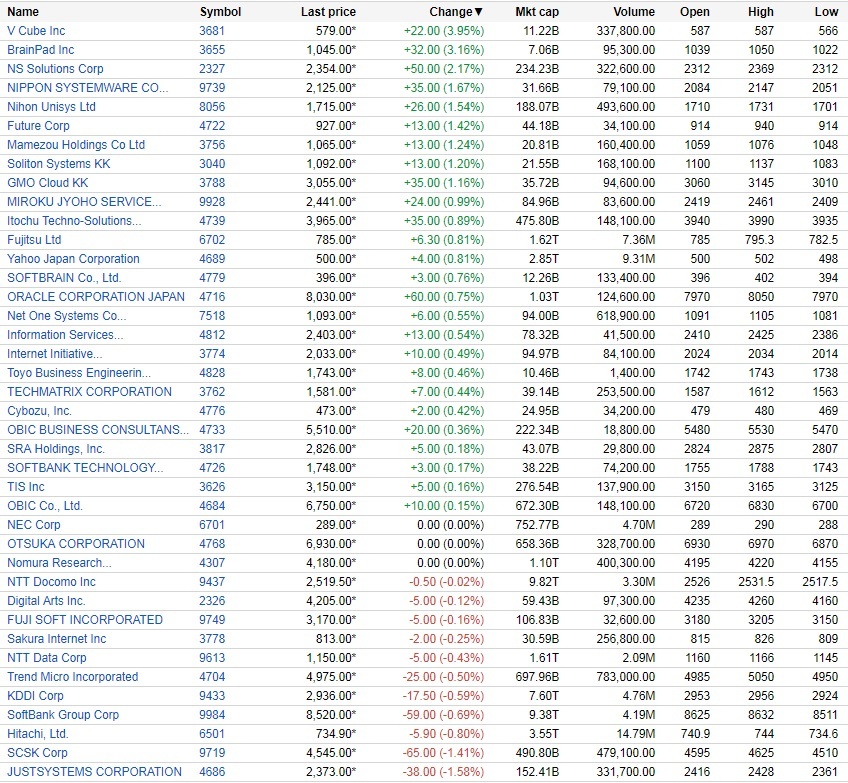Sort by Volume column header
Viewport: 848px width, 783px height.
(634, 12)
